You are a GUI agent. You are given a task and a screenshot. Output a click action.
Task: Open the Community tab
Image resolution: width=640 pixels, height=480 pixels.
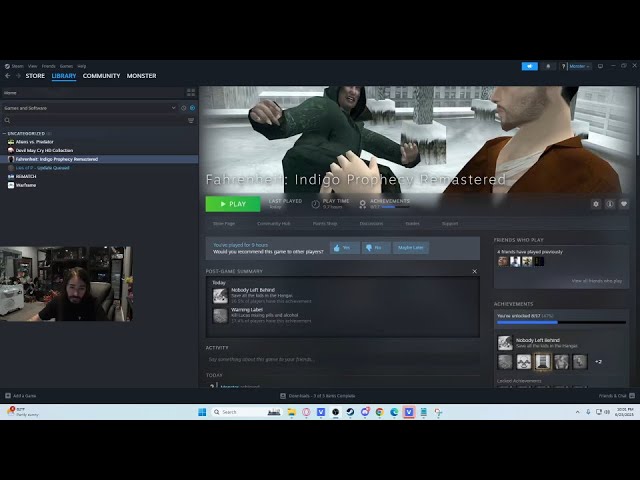coord(101,76)
